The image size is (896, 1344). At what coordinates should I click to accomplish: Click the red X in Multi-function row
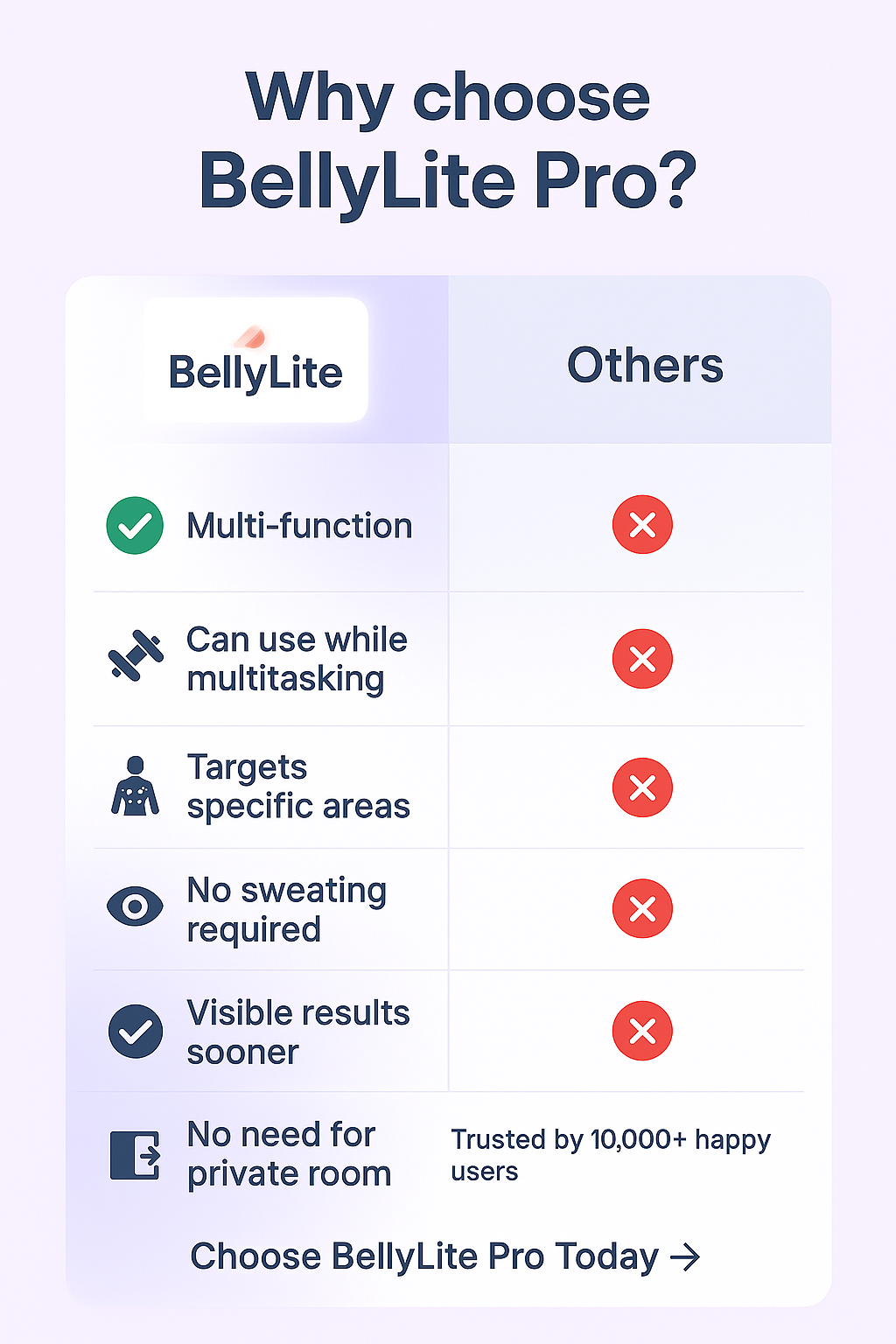coord(642,525)
